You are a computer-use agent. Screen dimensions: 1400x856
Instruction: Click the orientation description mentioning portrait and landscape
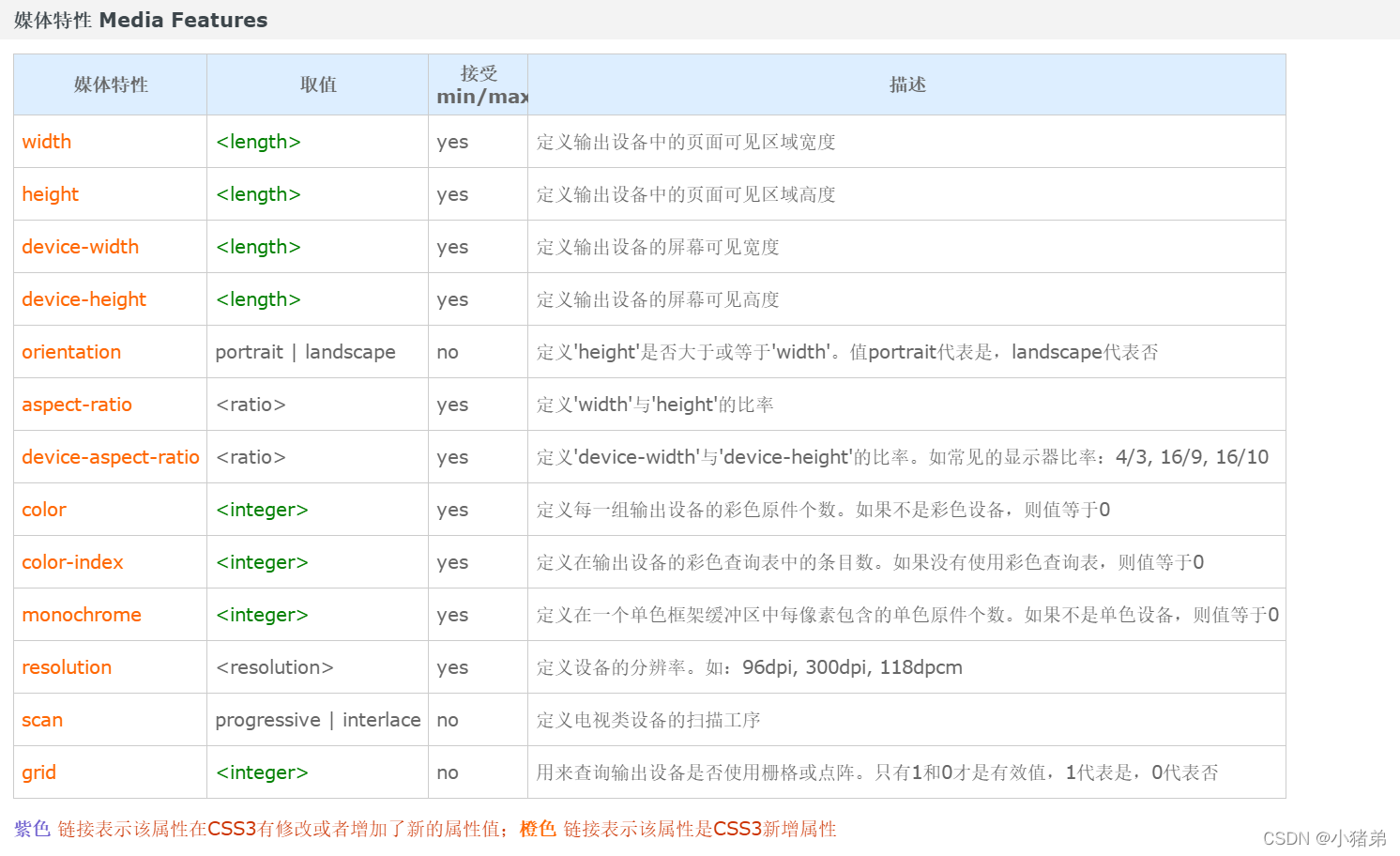[x=847, y=352]
